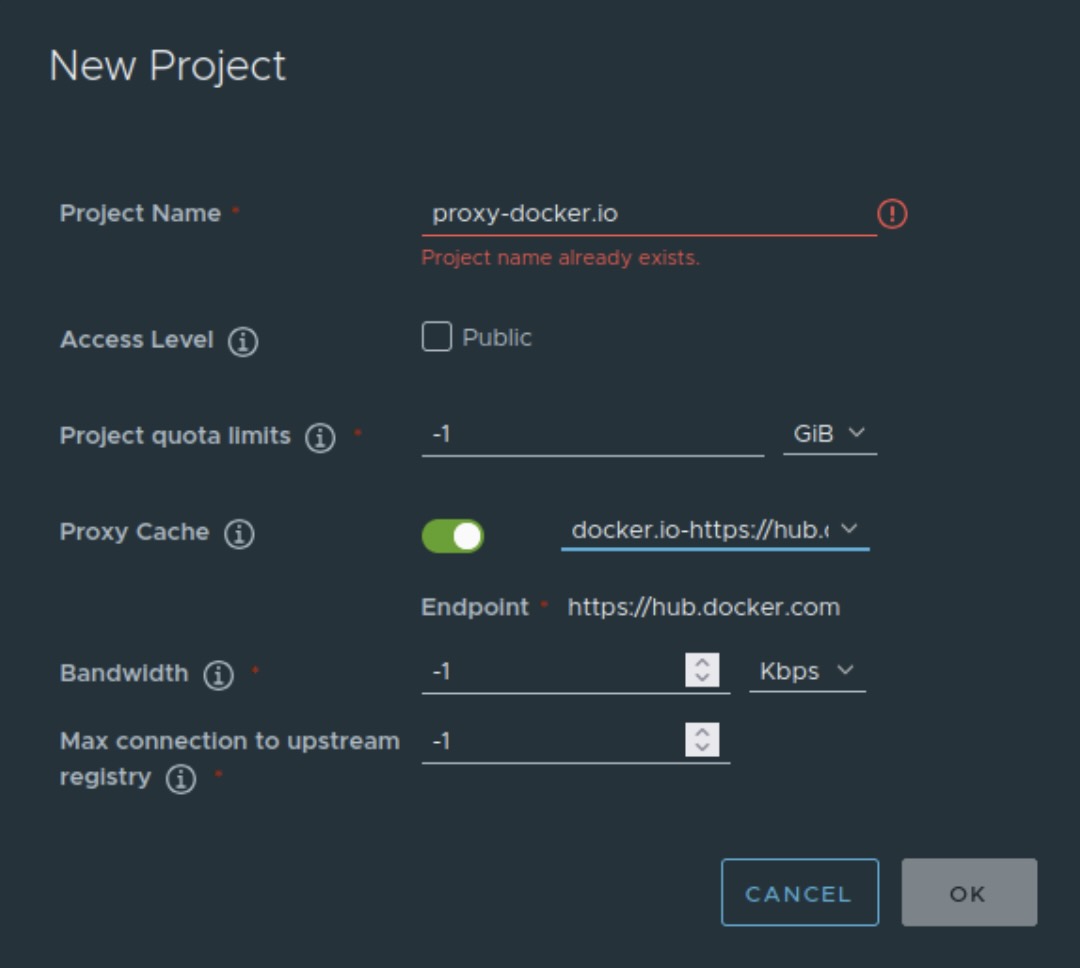Click the Max connection spinner arrows
Image resolution: width=1080 pixels, height=968 pixels.
(x=702, y=740)
